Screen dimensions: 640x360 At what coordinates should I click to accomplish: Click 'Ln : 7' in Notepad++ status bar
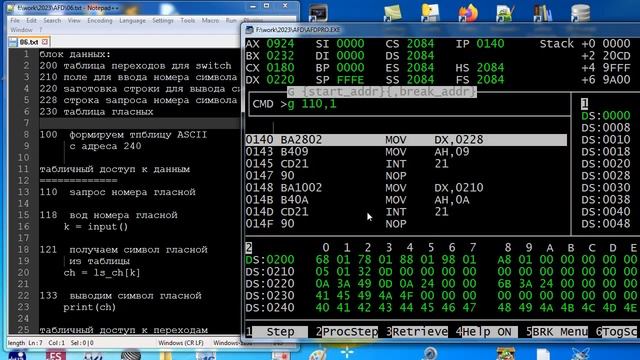tap(35, 343)
